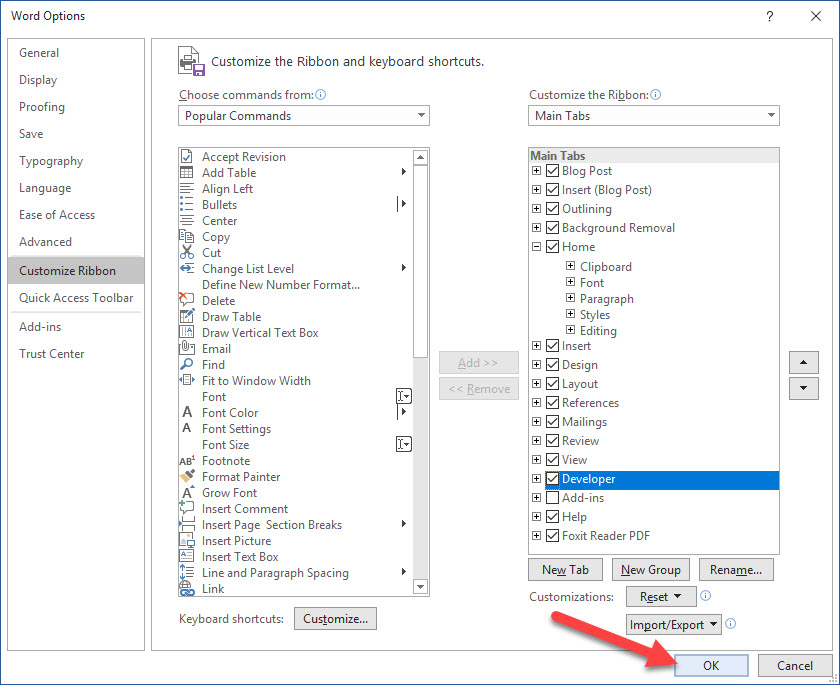
Task: Open the Import/Export dropdown
Action: 673,624
